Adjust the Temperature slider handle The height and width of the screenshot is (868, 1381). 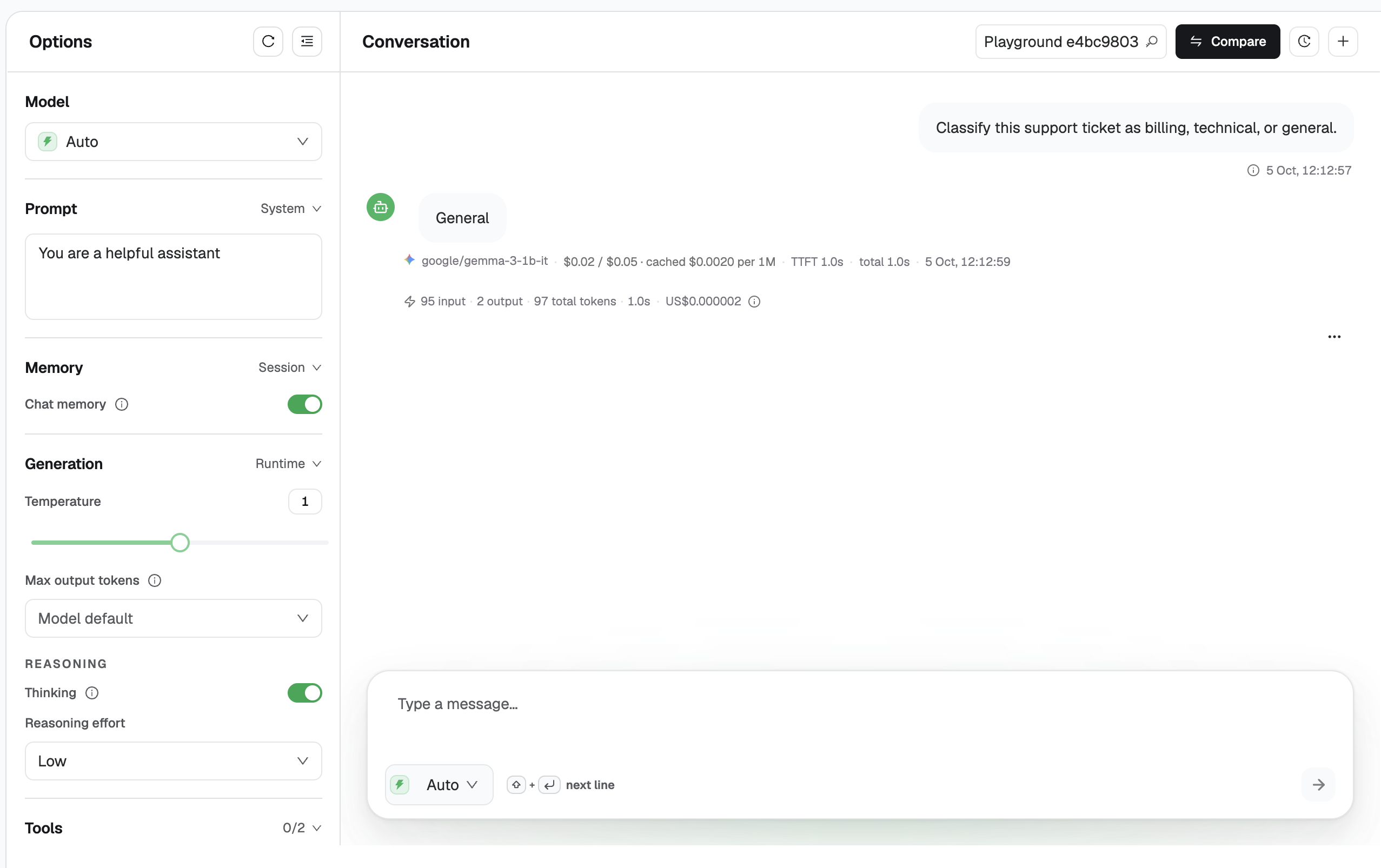pos(180,542)
